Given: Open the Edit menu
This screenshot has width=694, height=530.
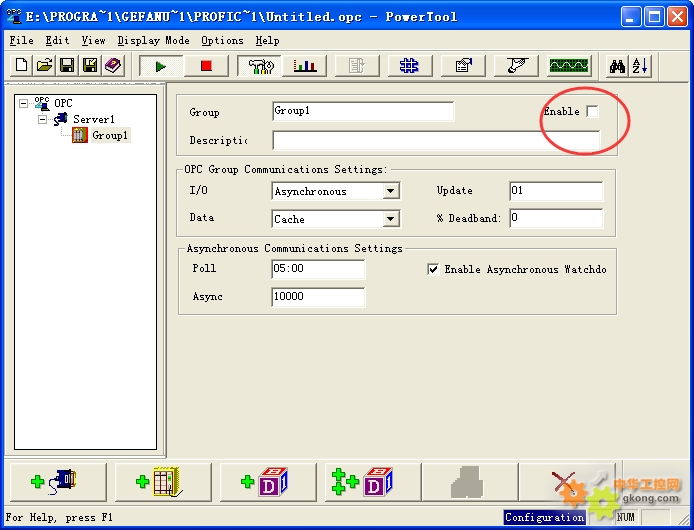Looking at the screenshot, I should click(x=57, y=40).
